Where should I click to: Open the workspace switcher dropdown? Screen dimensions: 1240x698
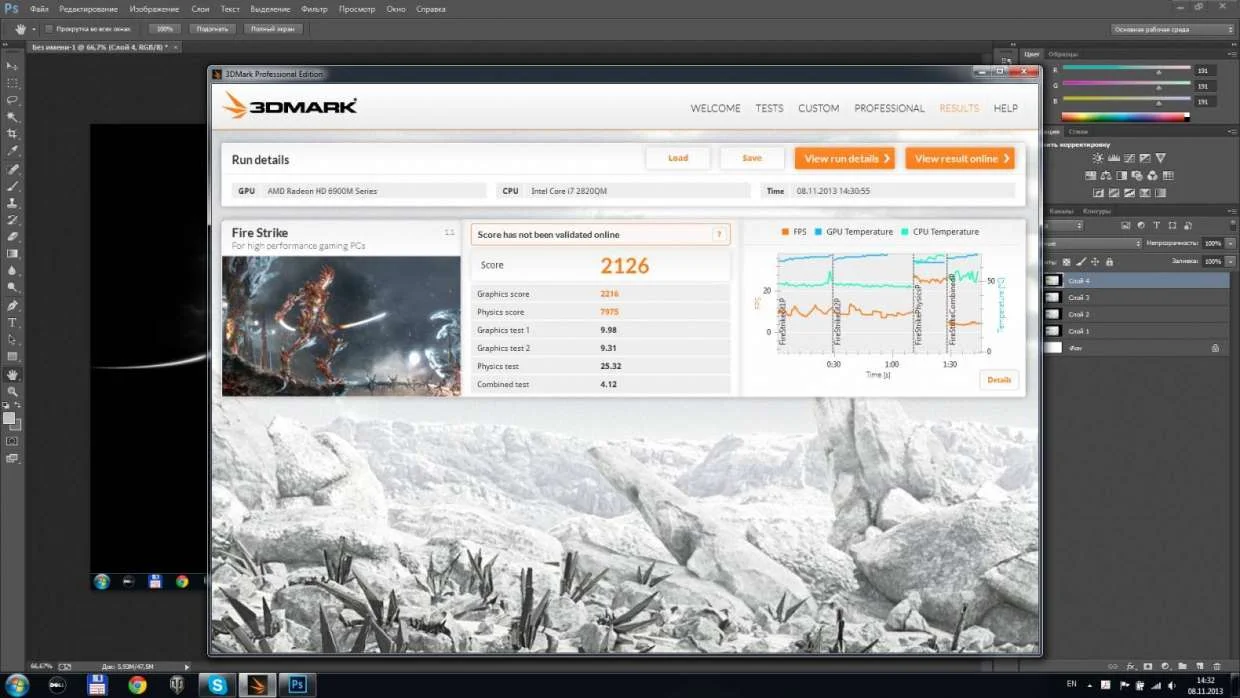[1172, 29]
